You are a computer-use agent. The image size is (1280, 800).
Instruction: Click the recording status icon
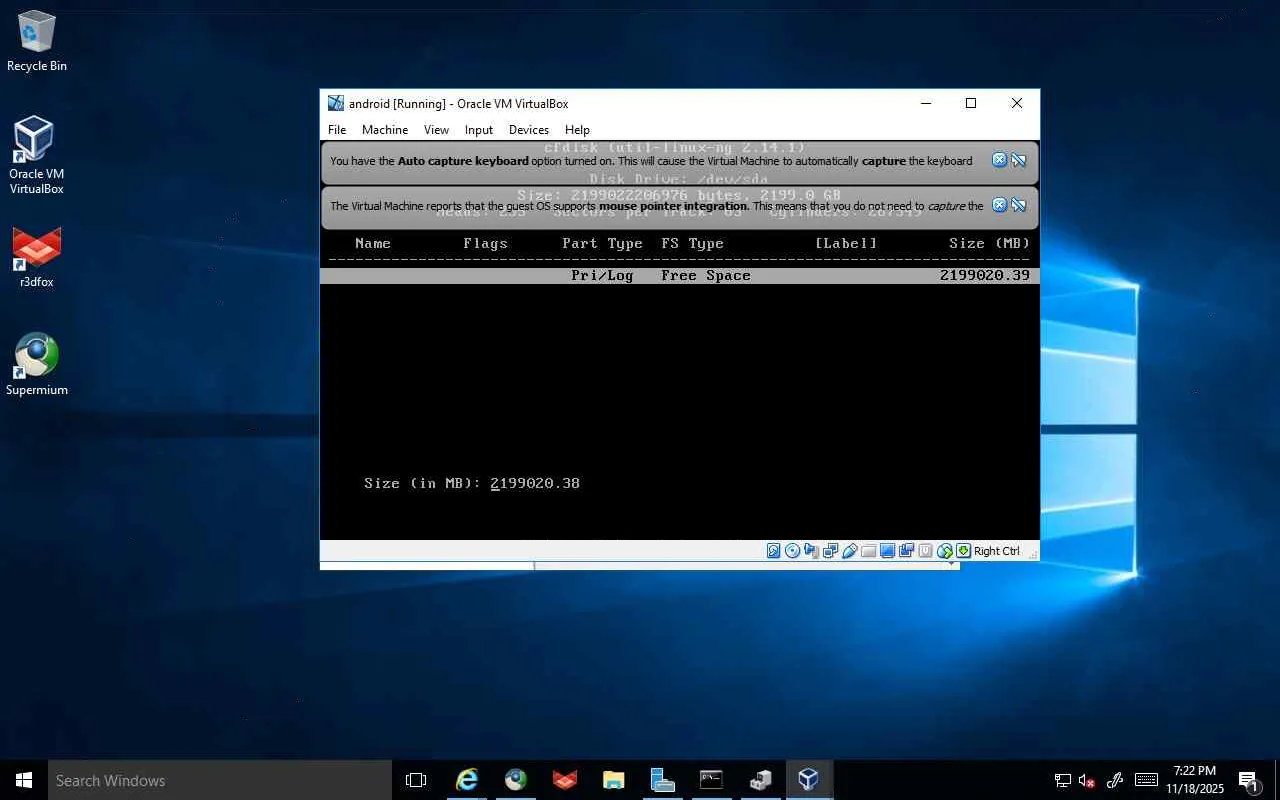[x=906, y=551]
